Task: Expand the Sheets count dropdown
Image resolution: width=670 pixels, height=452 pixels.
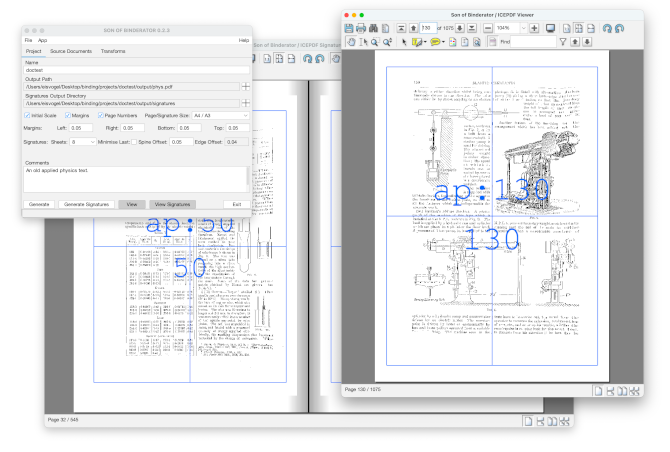Action: tap(82, 142)
